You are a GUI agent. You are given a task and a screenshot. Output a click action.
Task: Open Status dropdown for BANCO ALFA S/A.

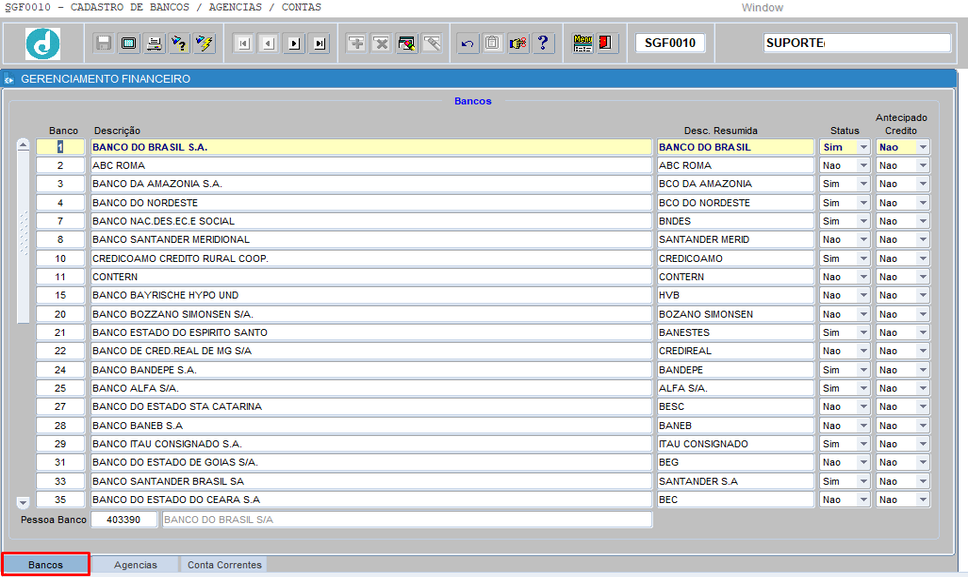coord(863,388)
